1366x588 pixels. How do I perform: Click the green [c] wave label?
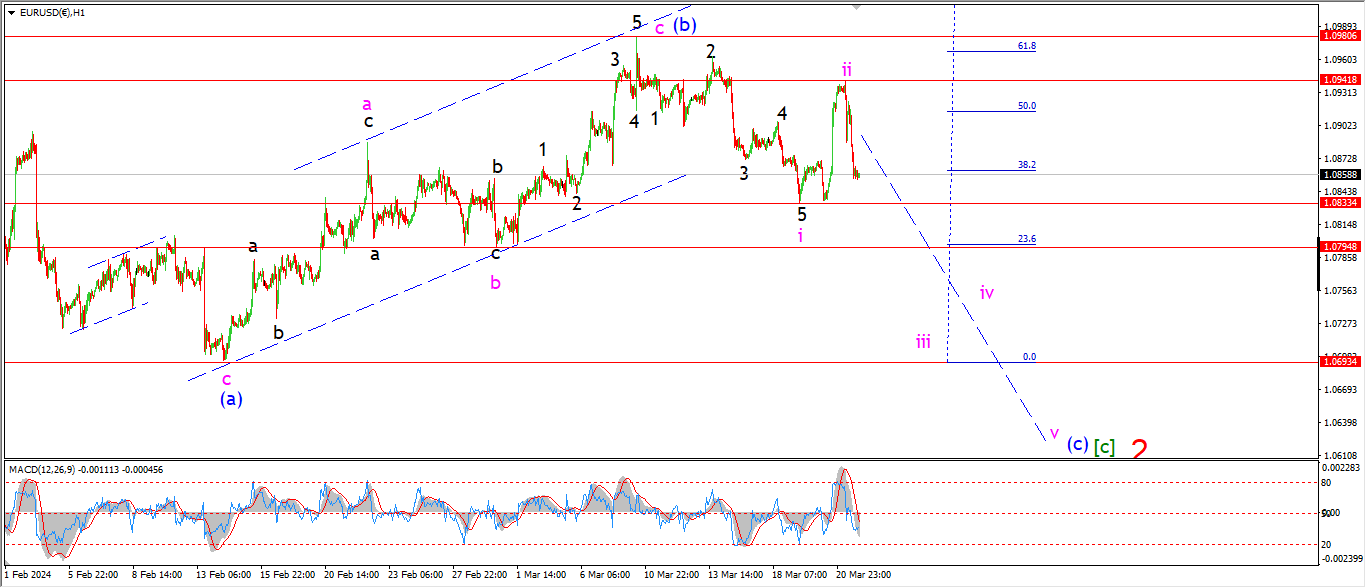[1104, 446]
